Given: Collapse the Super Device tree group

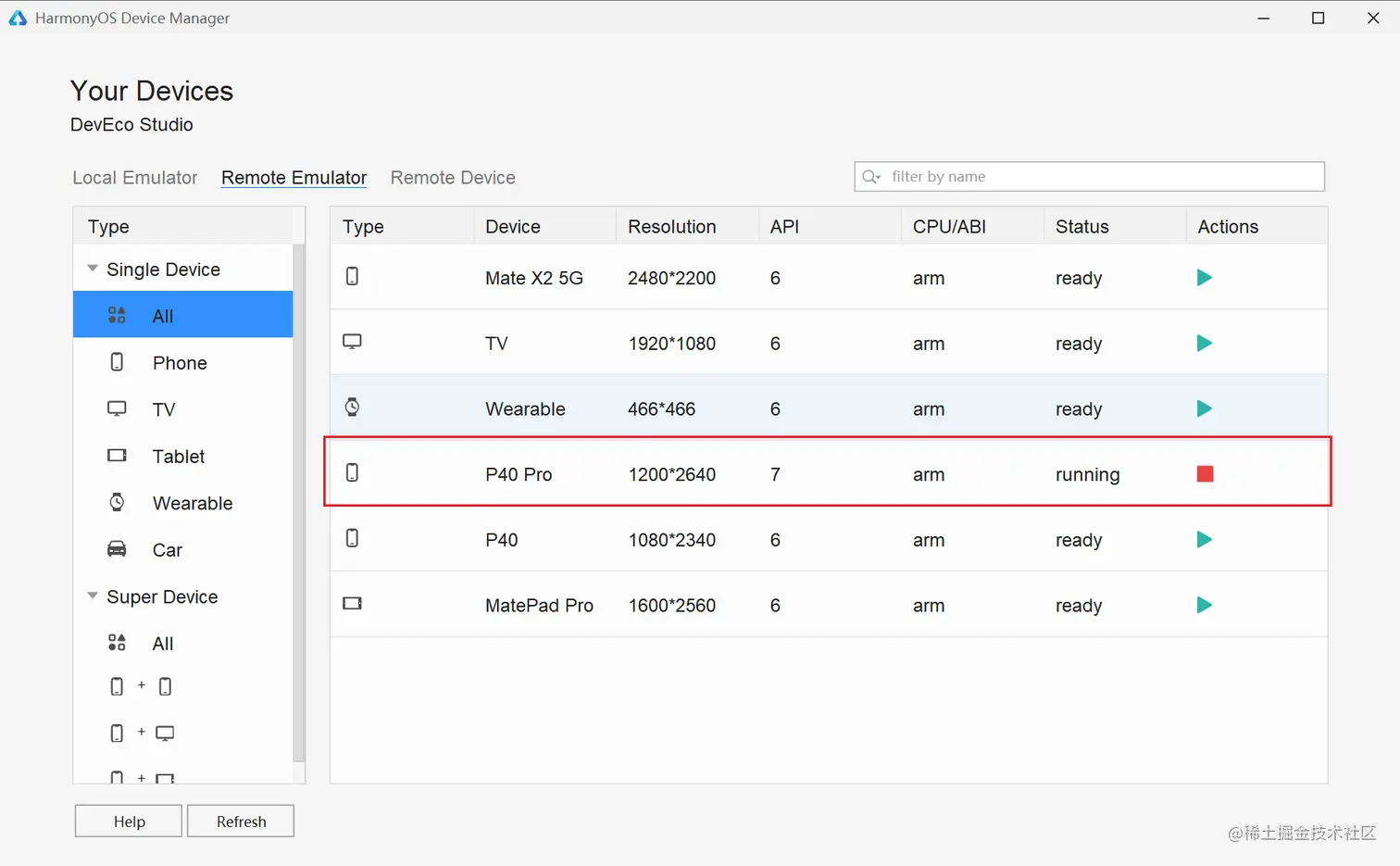Looking at the screenshot, I should (x=93, y=596).
